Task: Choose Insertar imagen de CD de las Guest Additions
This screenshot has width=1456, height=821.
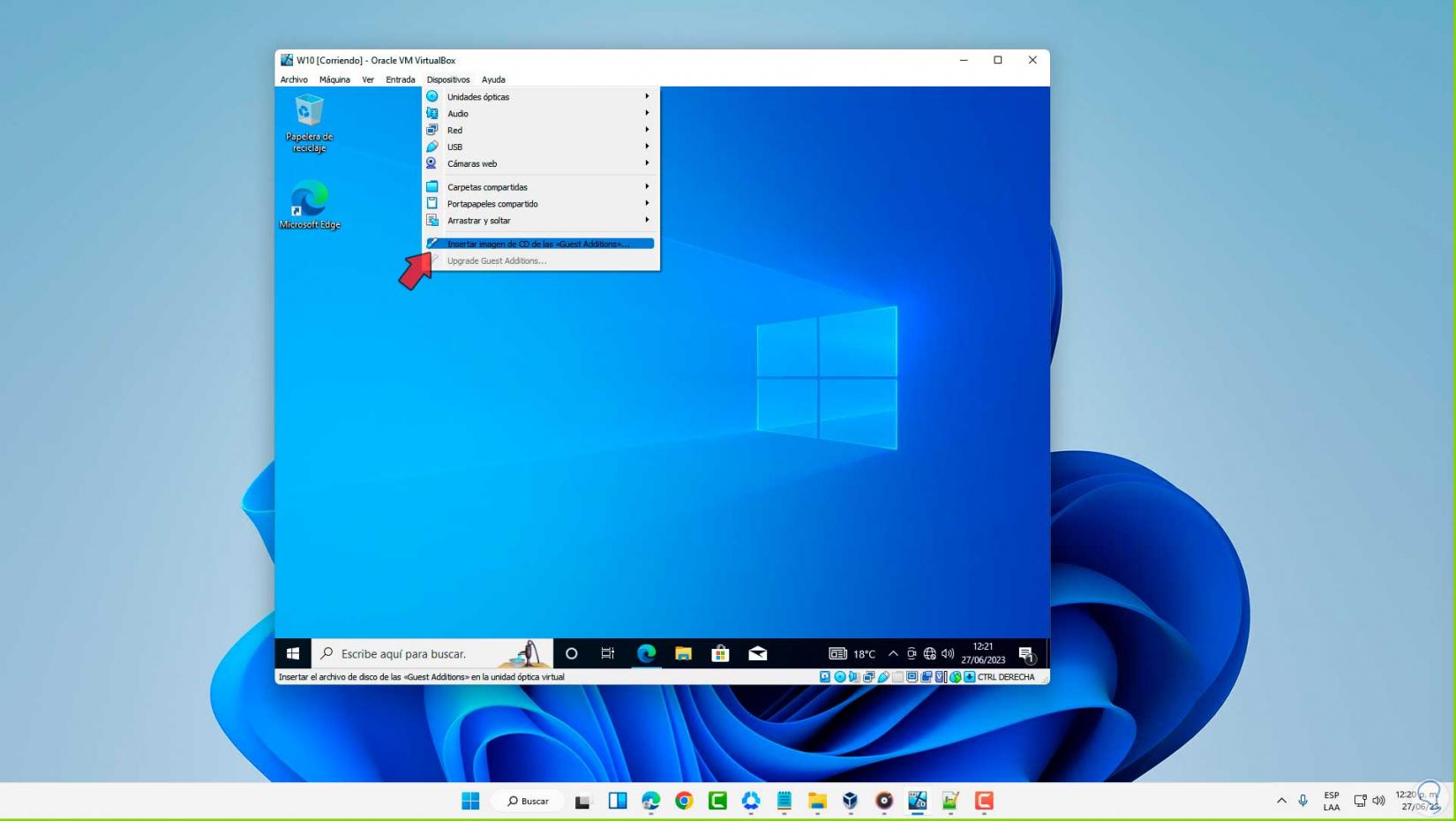Action: [540, 244]
